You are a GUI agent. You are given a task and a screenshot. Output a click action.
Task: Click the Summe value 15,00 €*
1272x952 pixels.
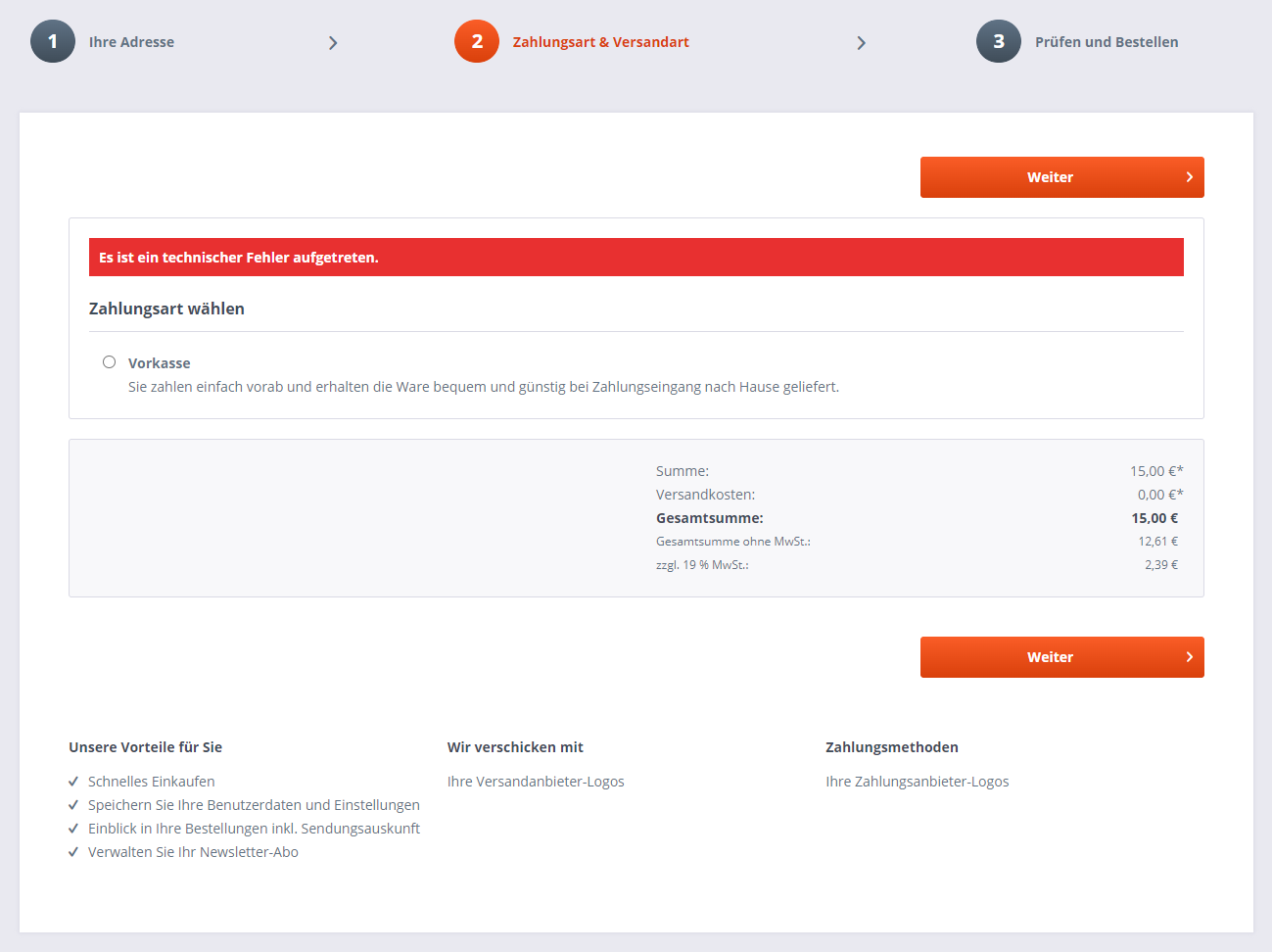[1156, 471]
